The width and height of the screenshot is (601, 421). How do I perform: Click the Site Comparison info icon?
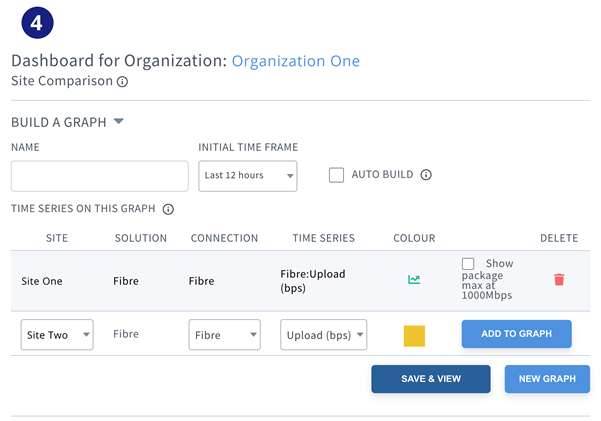pyautogui.click(x=122, y=82)
